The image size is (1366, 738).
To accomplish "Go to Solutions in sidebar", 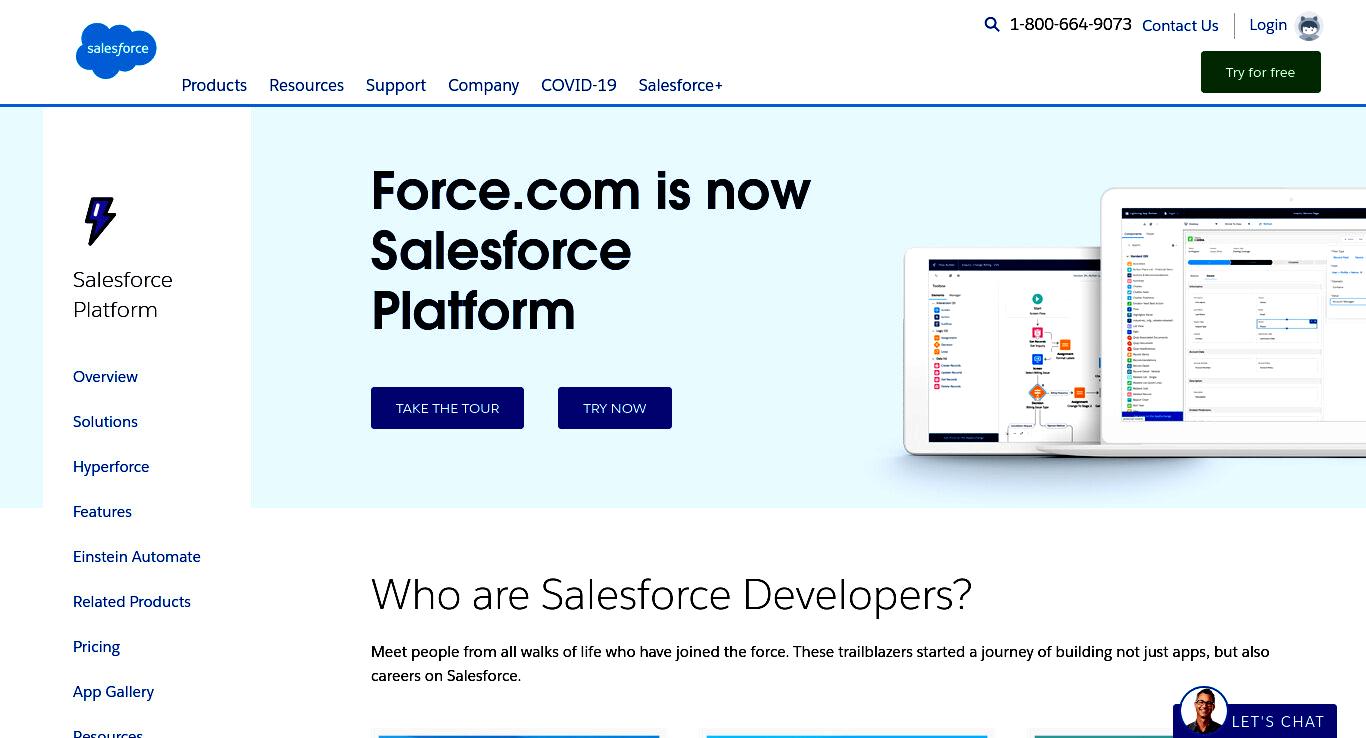I will tap(105, 422).
